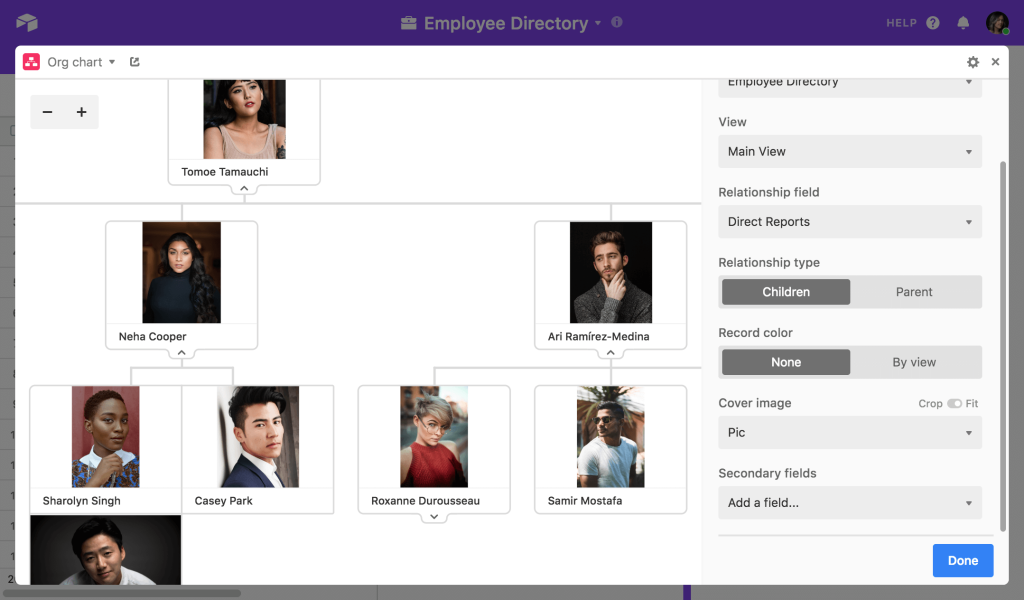This screenshot has width=1024, height=600.
Task: Open the HELP link
Action: pyautogui.click(x=901, y=23)
